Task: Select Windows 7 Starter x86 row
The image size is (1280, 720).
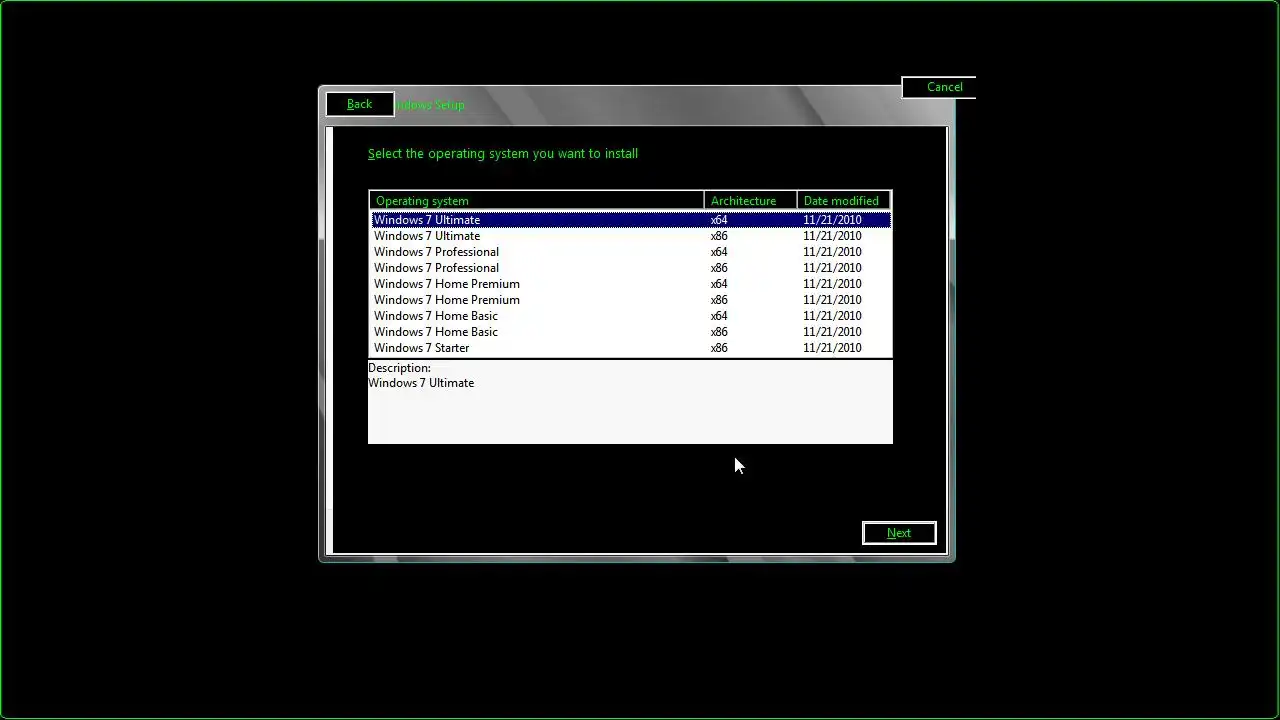Action: tap(630, 348)
